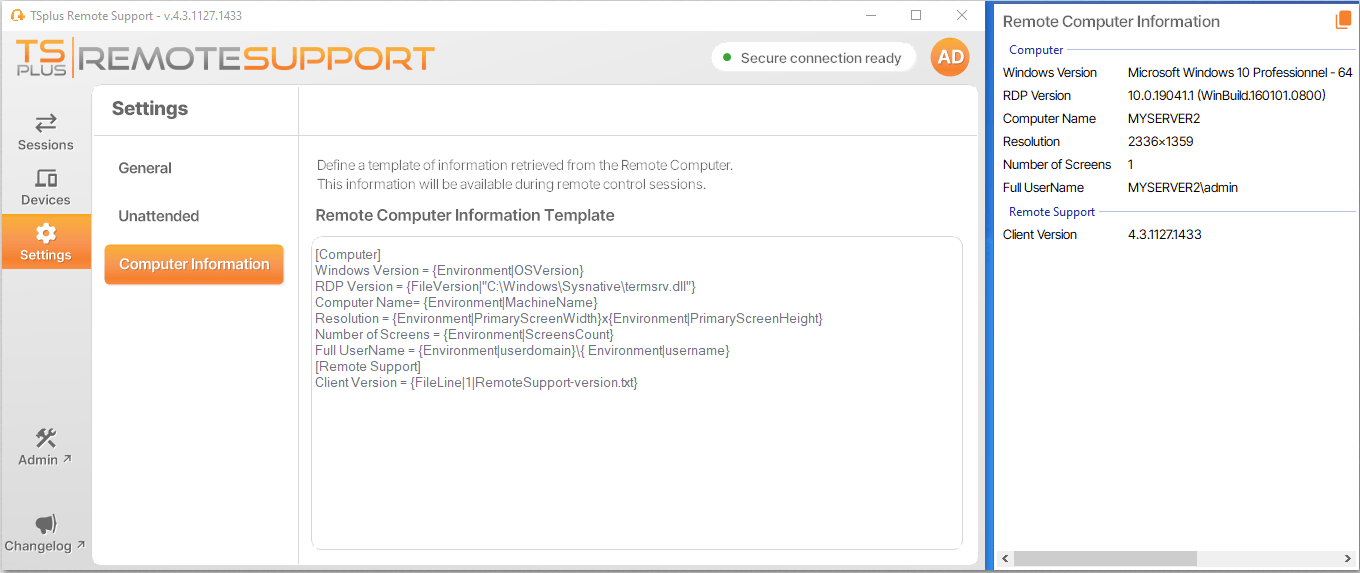Click the Windows Version label
The image size is (1360, 573).
point(1050,72)
